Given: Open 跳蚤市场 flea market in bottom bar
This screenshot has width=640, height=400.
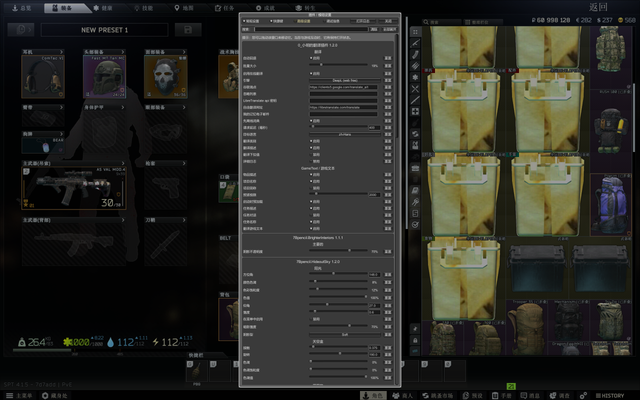Looking at the screenshot, I should coord(438,396).
